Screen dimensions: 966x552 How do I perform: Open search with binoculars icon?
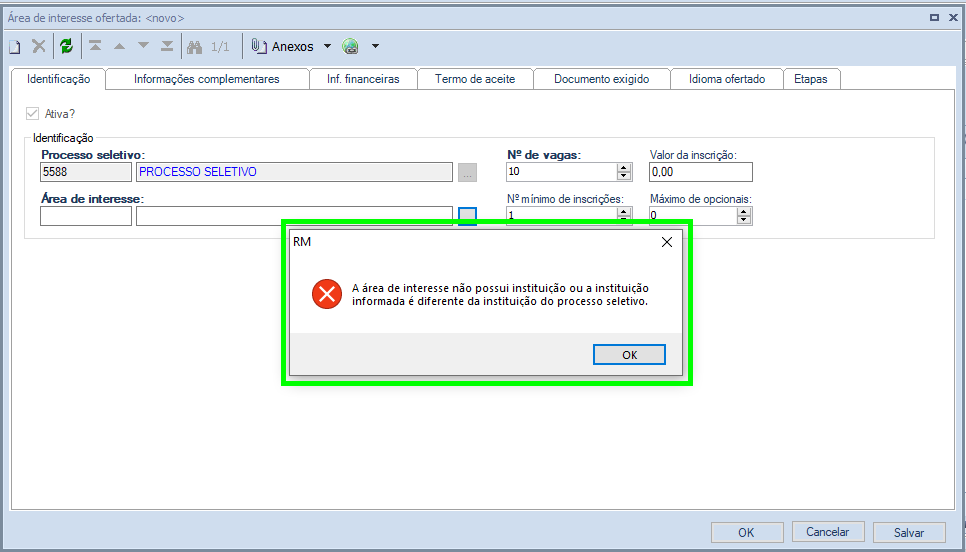pyautogui.click(x=195, y=47)
